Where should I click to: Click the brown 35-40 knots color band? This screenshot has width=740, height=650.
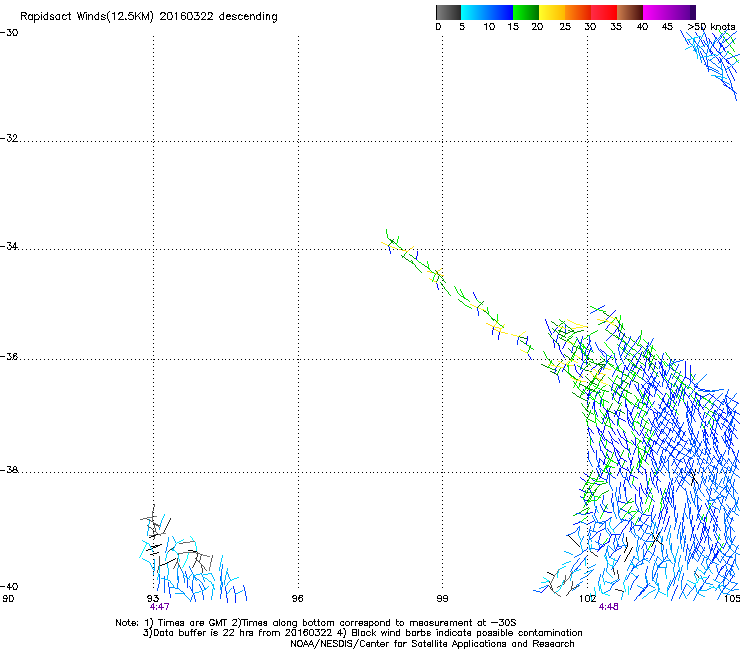click(x=630, y=12)
